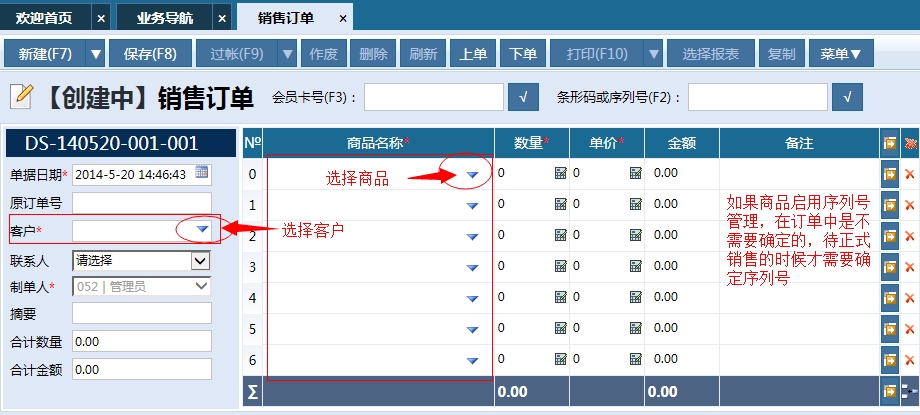Click the 作废 button
This screenshot has height=415, width=920.
(323, 54)
